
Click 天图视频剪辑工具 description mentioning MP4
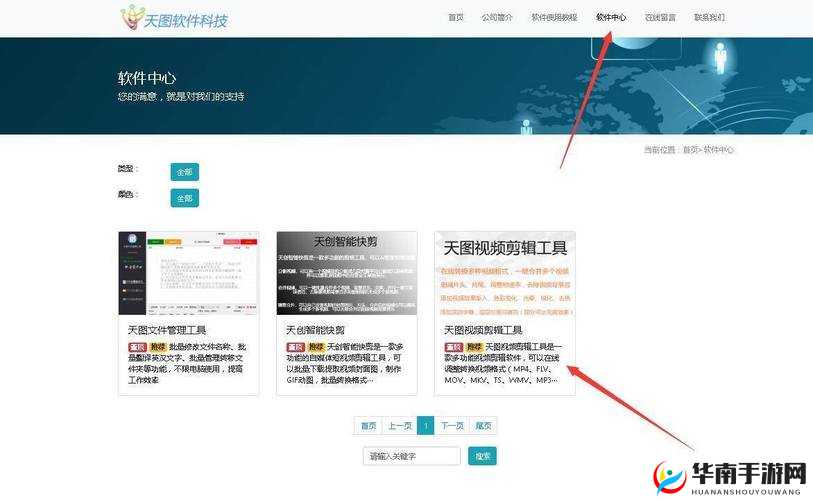[503, 364]
